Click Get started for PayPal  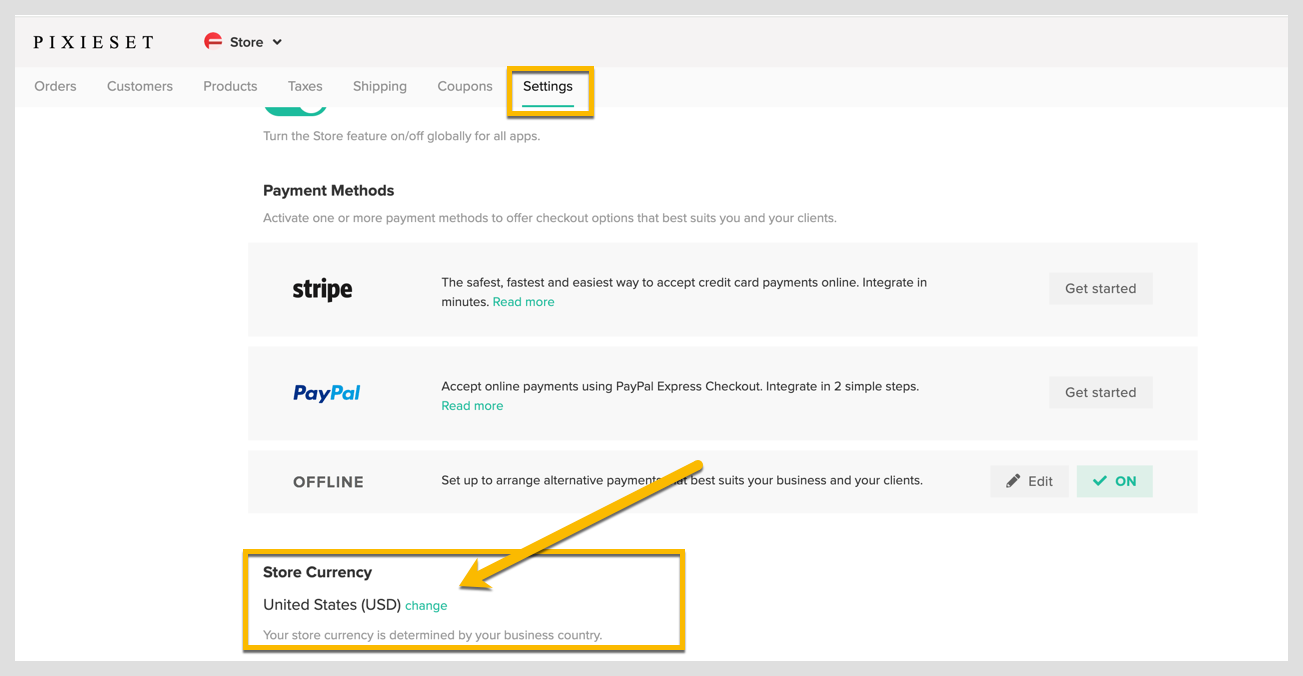point(1100,393)
